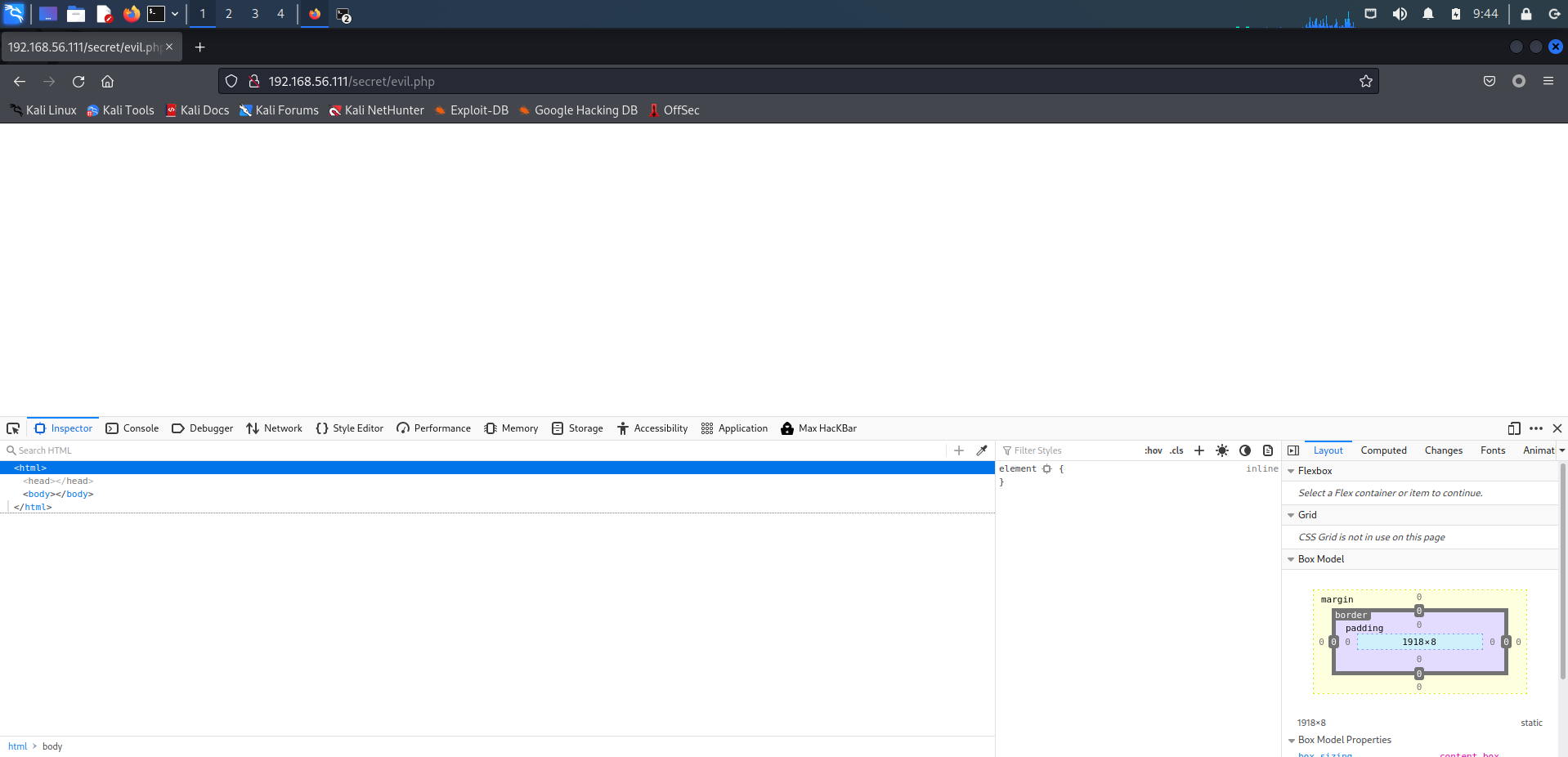Click the Filter Styles field
Screen dimensions: 1568x757
(x=1069, y=450)
